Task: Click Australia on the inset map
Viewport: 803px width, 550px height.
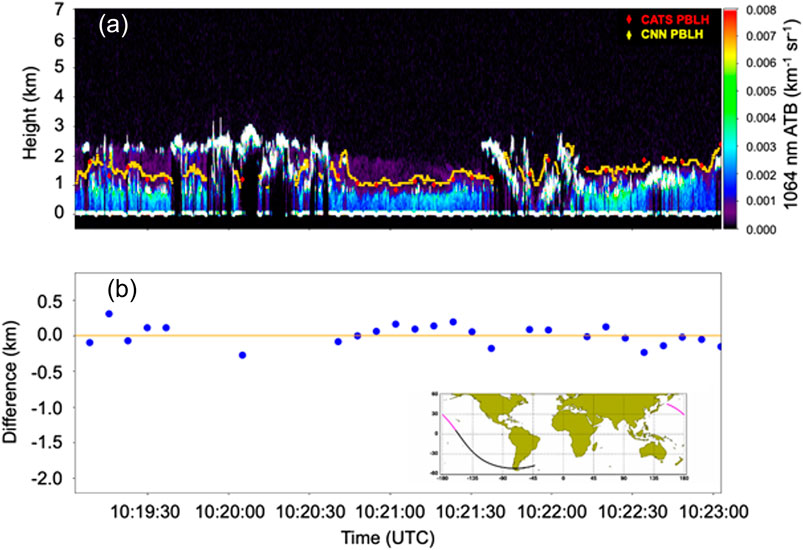Action: 653,452
